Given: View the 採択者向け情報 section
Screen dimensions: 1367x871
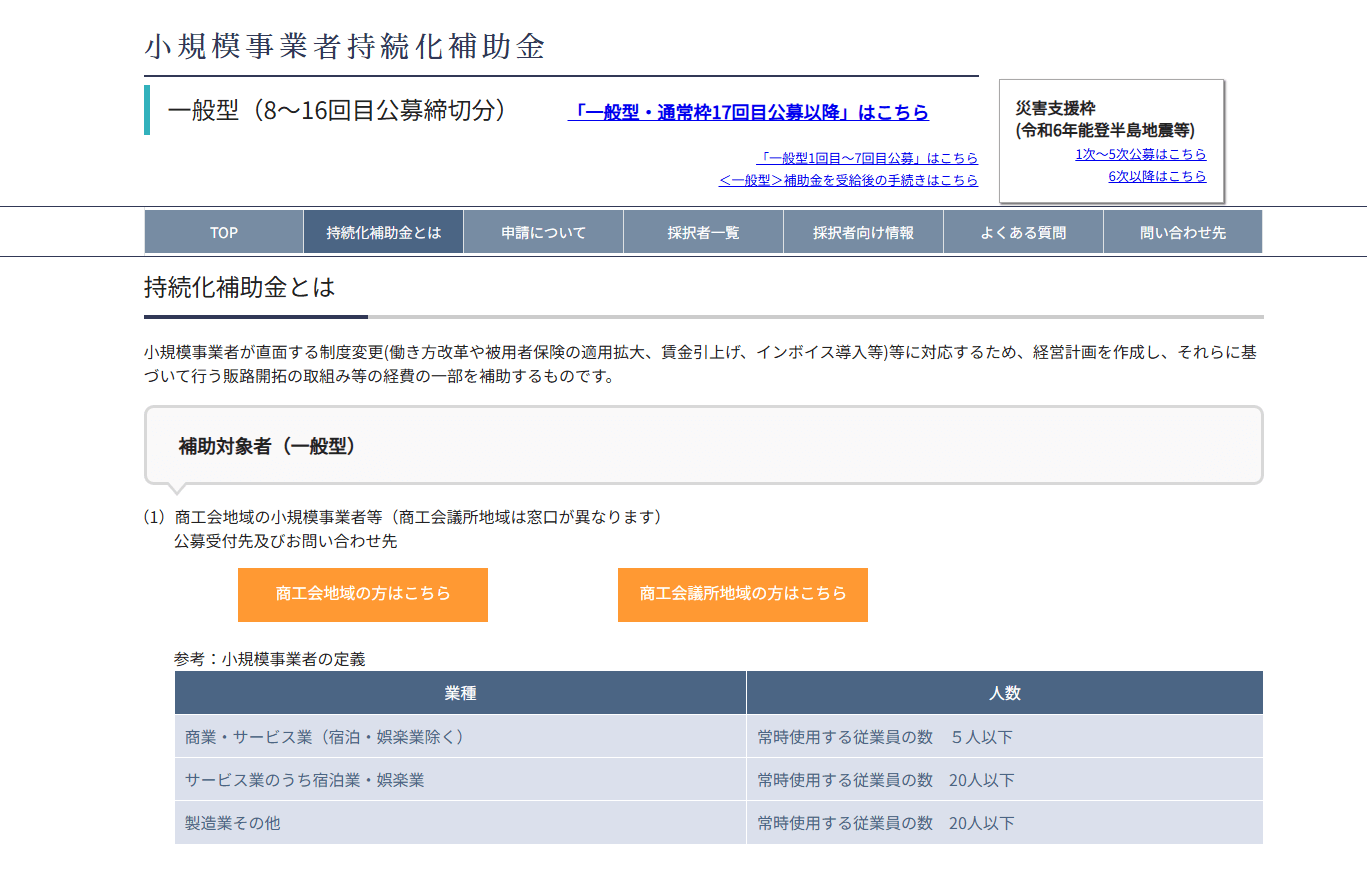Looking at the screenshot, I should point(863,231).
